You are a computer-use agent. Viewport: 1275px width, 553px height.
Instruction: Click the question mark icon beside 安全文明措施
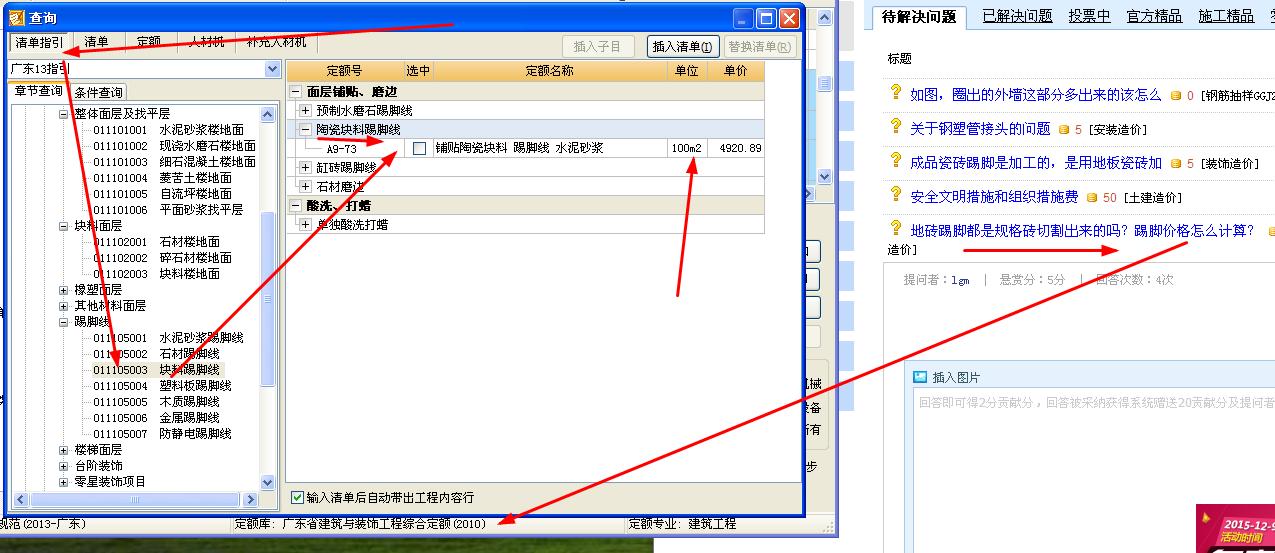pyautogui.click(x=896, y=195)
